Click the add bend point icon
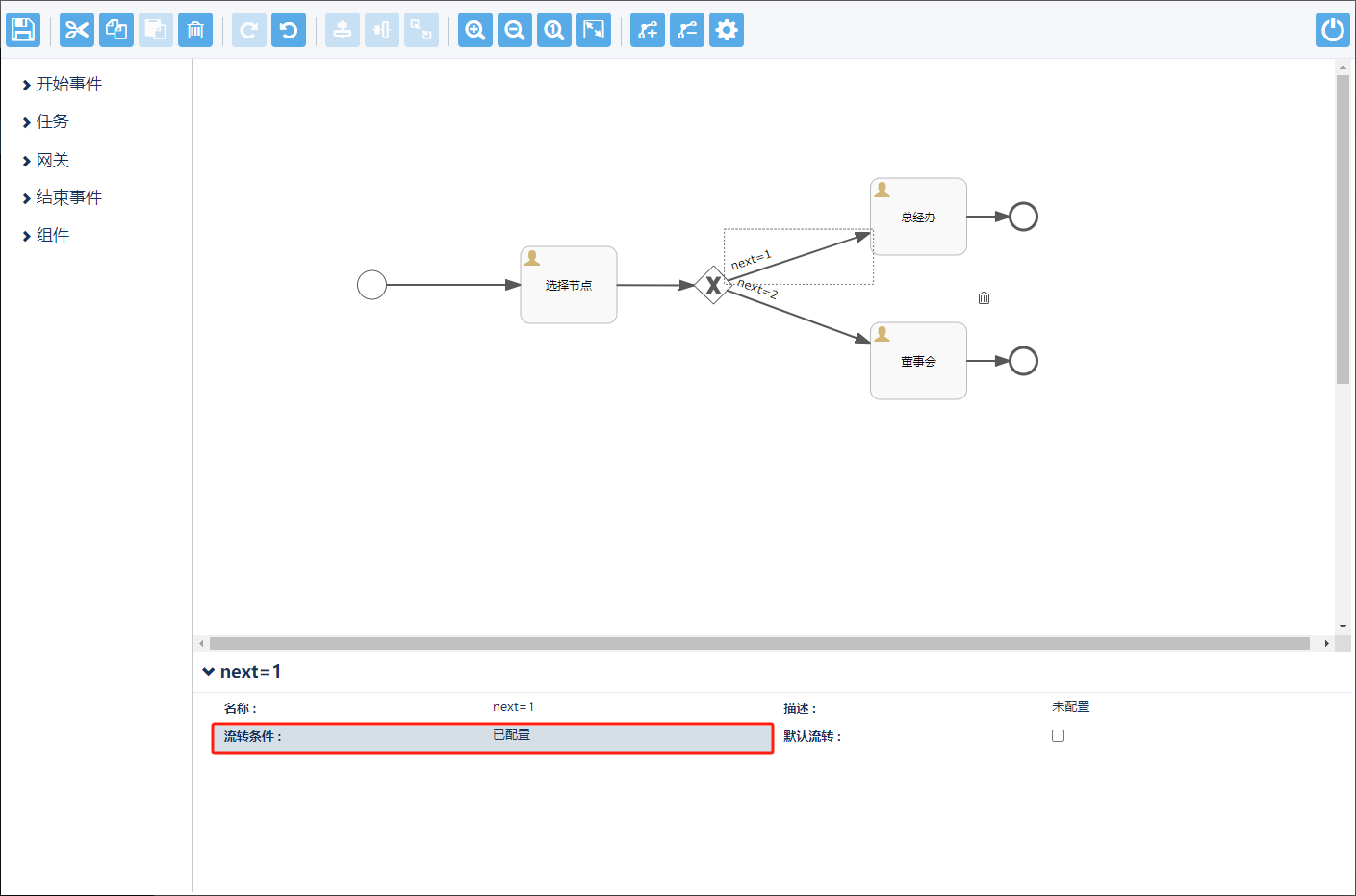The width and height of the screenshot is (1356, 896). pyautogui.click(x=648, y=30)
